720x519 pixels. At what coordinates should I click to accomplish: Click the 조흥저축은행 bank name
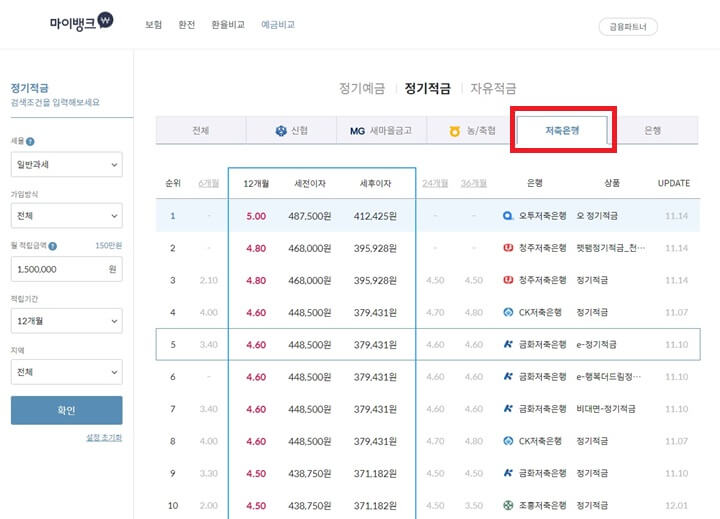point(542,505)
